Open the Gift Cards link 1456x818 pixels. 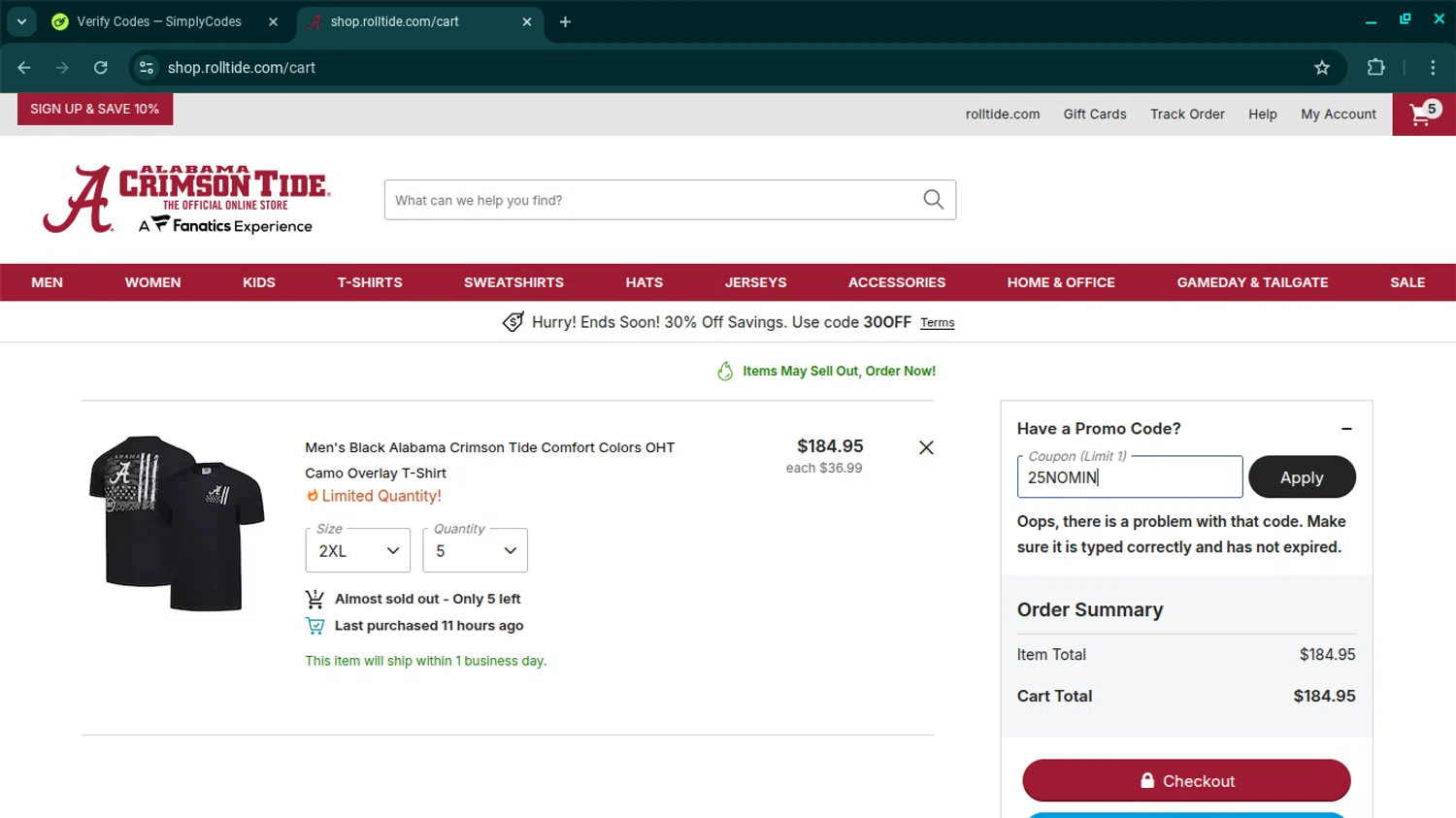(x=1095, y=115)
